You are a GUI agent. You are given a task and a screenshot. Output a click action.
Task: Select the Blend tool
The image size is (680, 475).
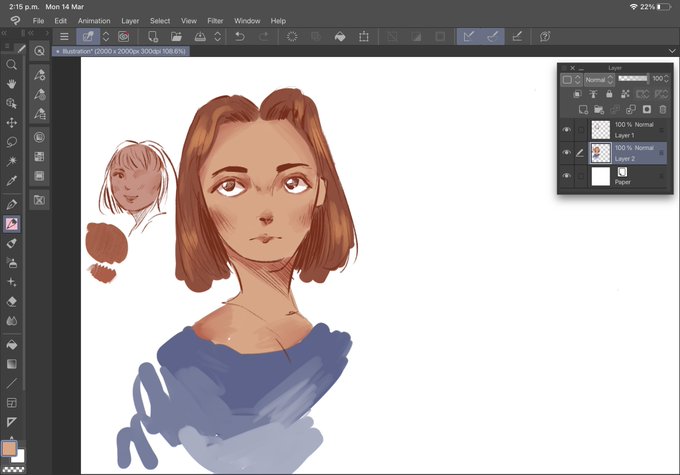[x=12, y=321]
